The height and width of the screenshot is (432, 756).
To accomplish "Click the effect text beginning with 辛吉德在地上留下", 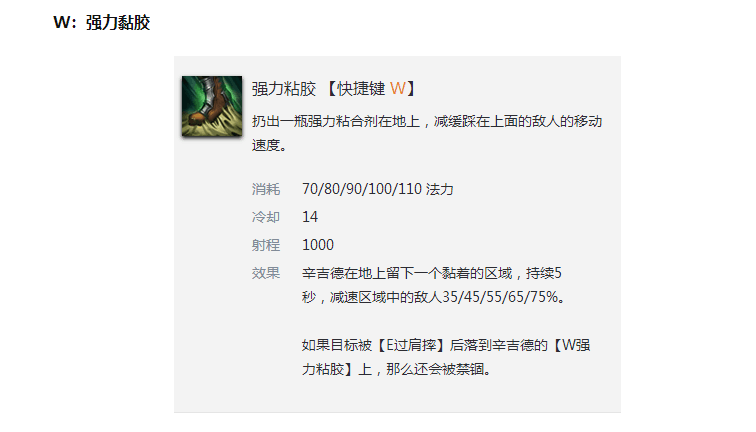I will (433, 285).
